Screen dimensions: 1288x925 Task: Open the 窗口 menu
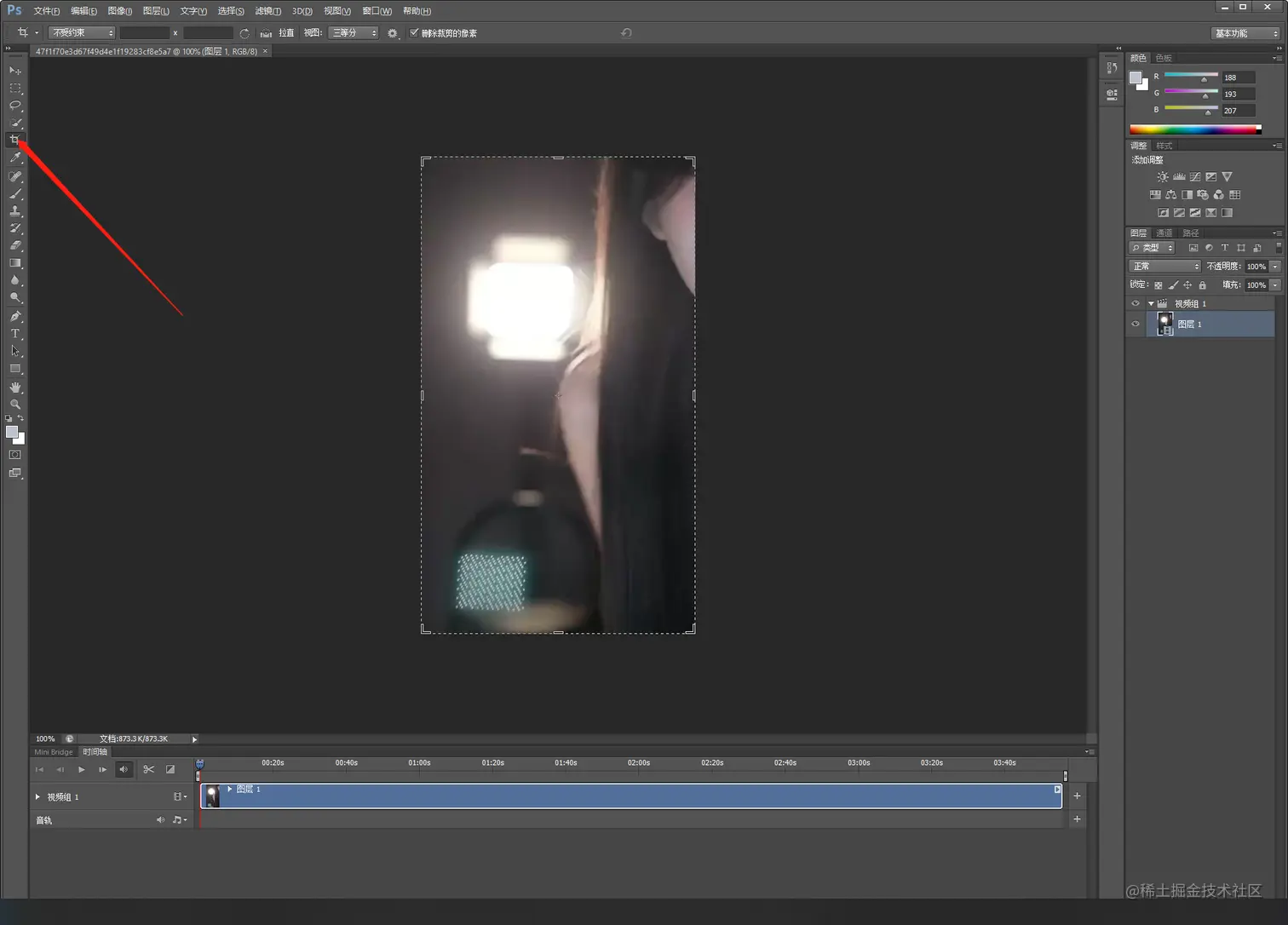(x=377, y=11)
